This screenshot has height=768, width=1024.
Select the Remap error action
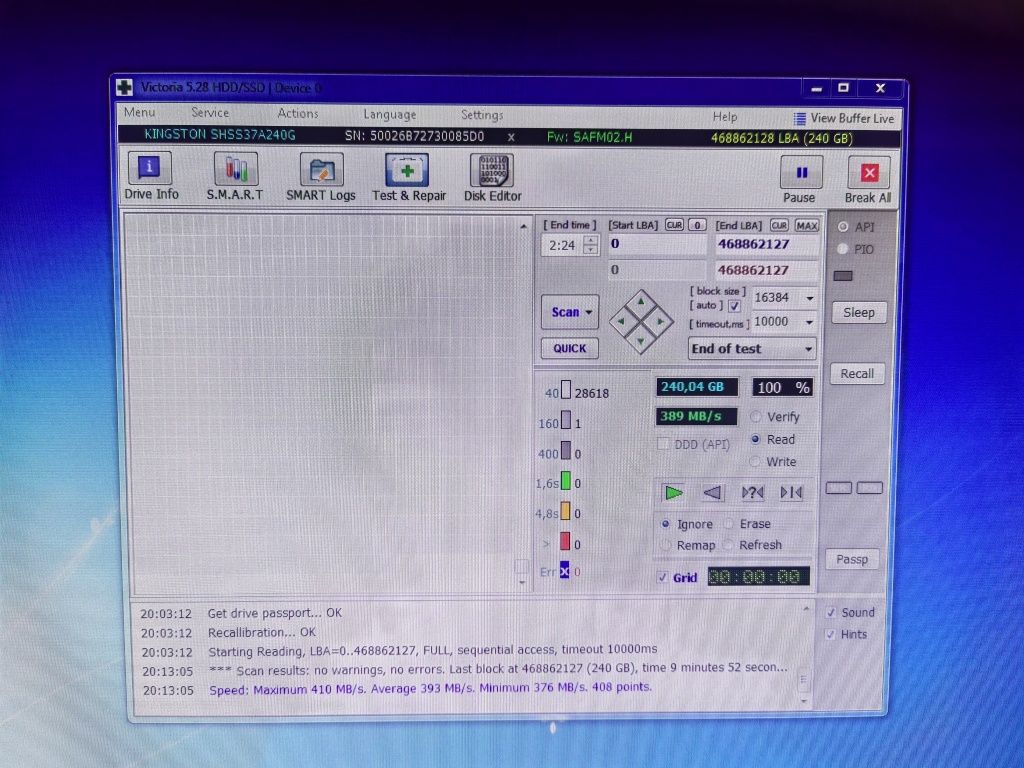665,545
